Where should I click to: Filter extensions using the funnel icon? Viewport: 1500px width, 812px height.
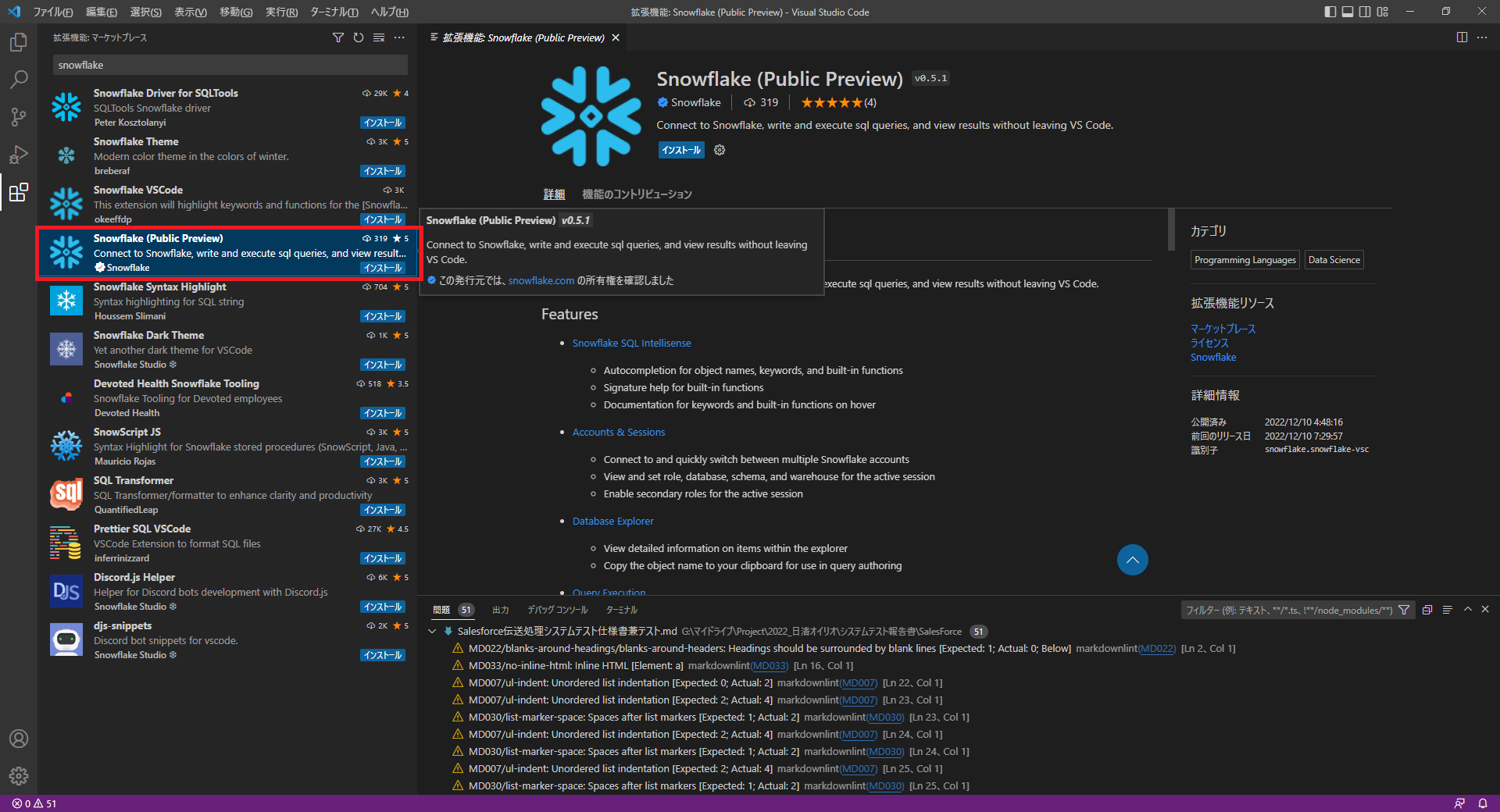(338, 37)
